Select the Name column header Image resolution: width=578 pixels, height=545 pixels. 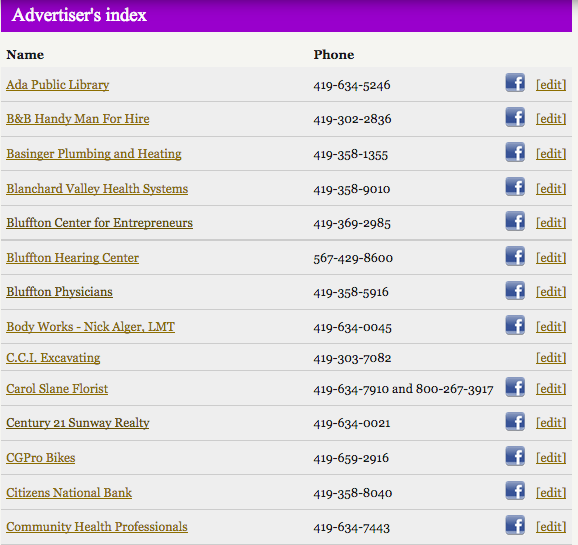point(25,55)
